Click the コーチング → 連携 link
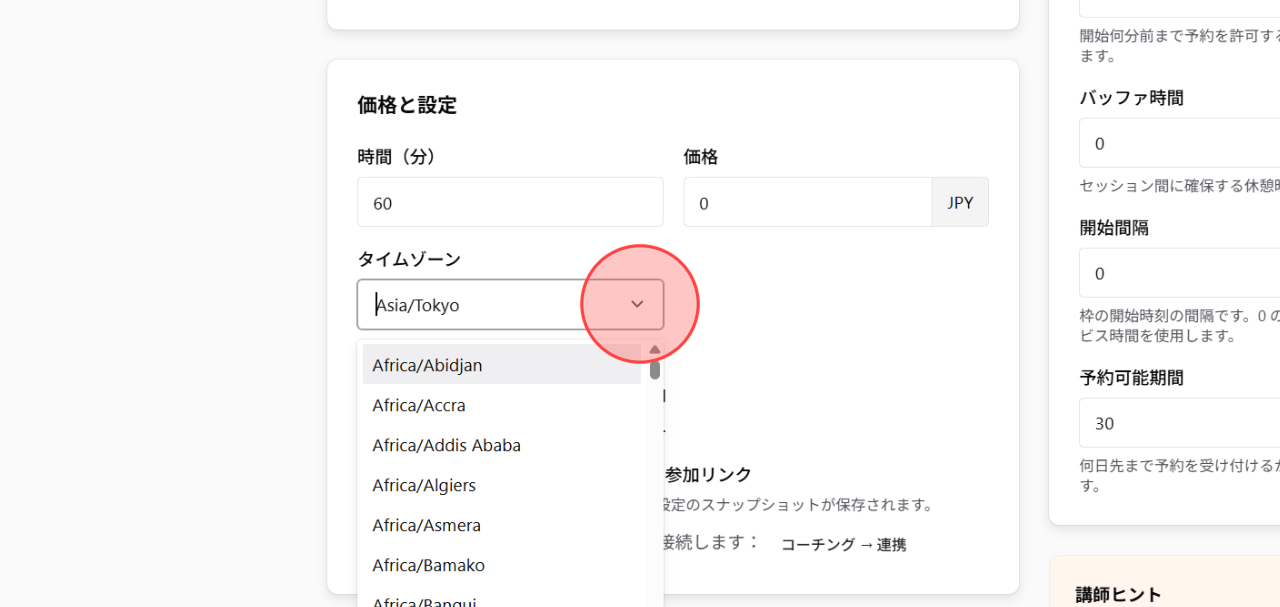Image resolution: width=1280 pixels, height=607 pixels. (843, 544)
